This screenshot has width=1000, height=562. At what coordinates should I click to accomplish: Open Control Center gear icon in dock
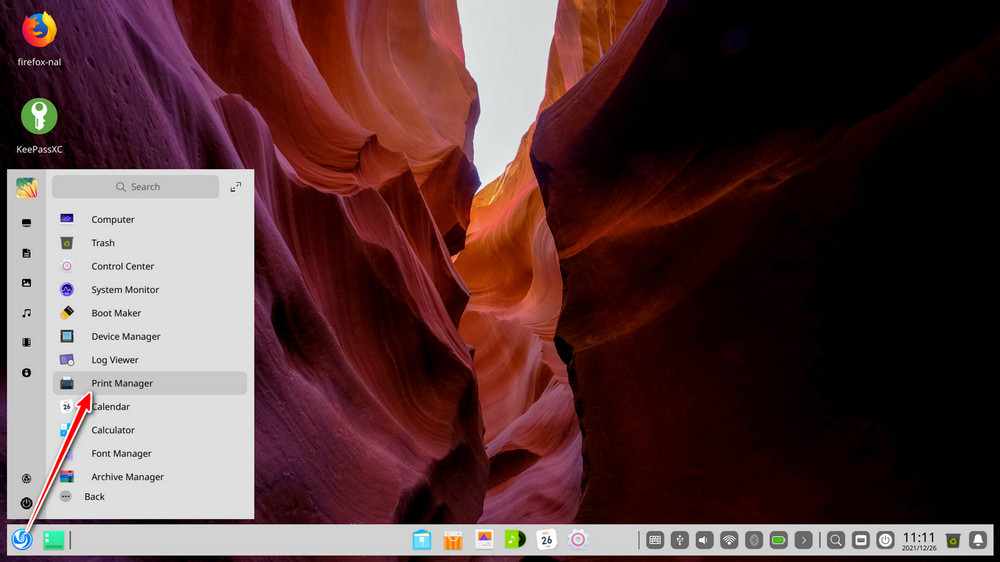click(x=577, y=540)
